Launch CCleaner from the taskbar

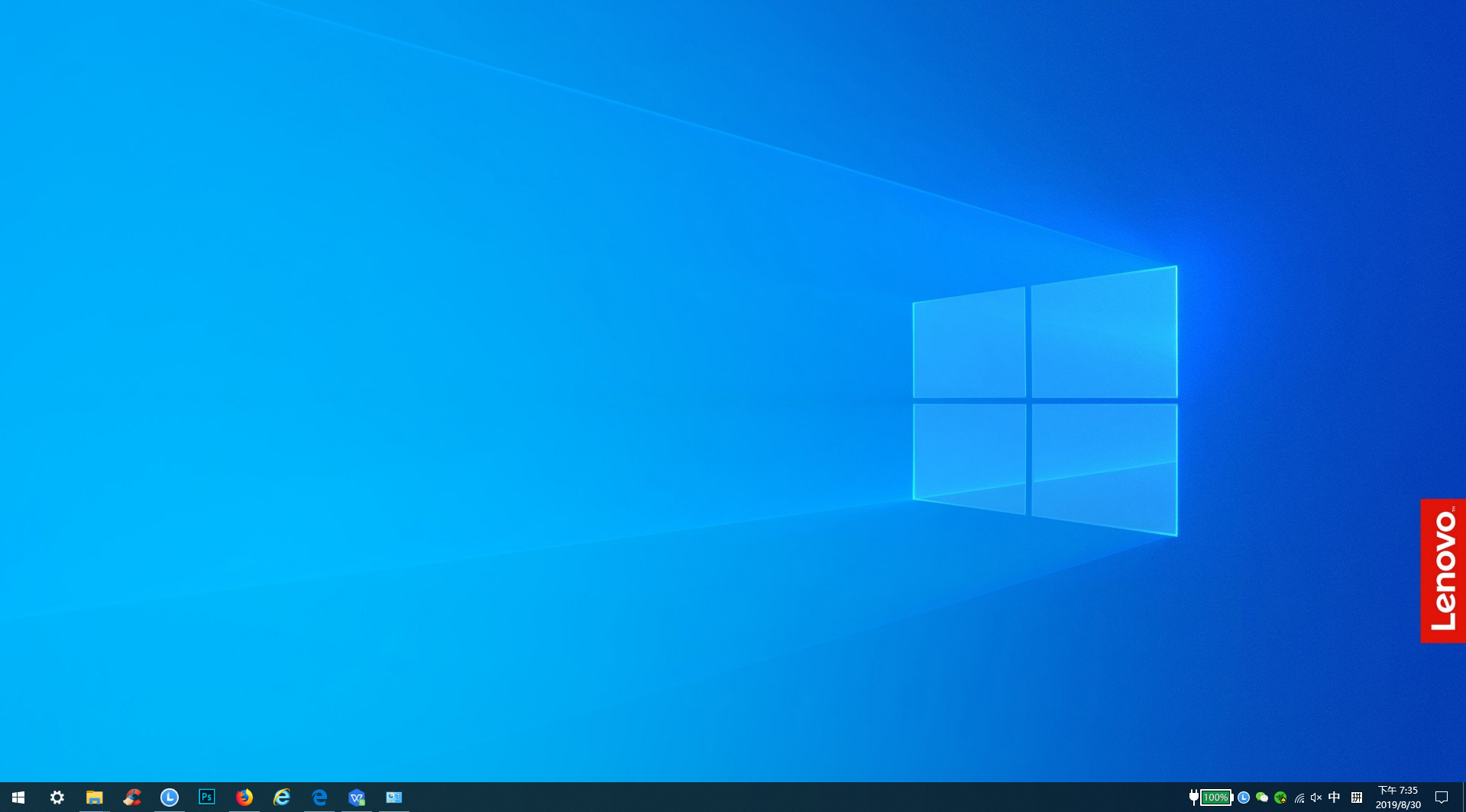(131, 797)
